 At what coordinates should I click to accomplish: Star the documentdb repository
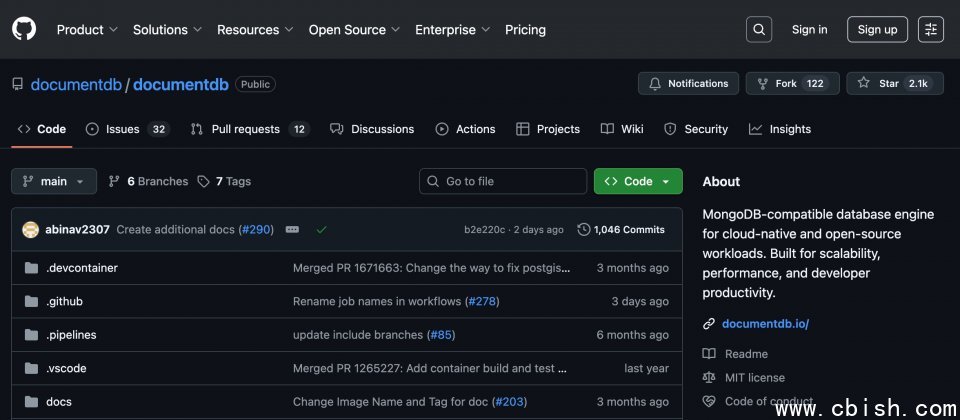894,83
